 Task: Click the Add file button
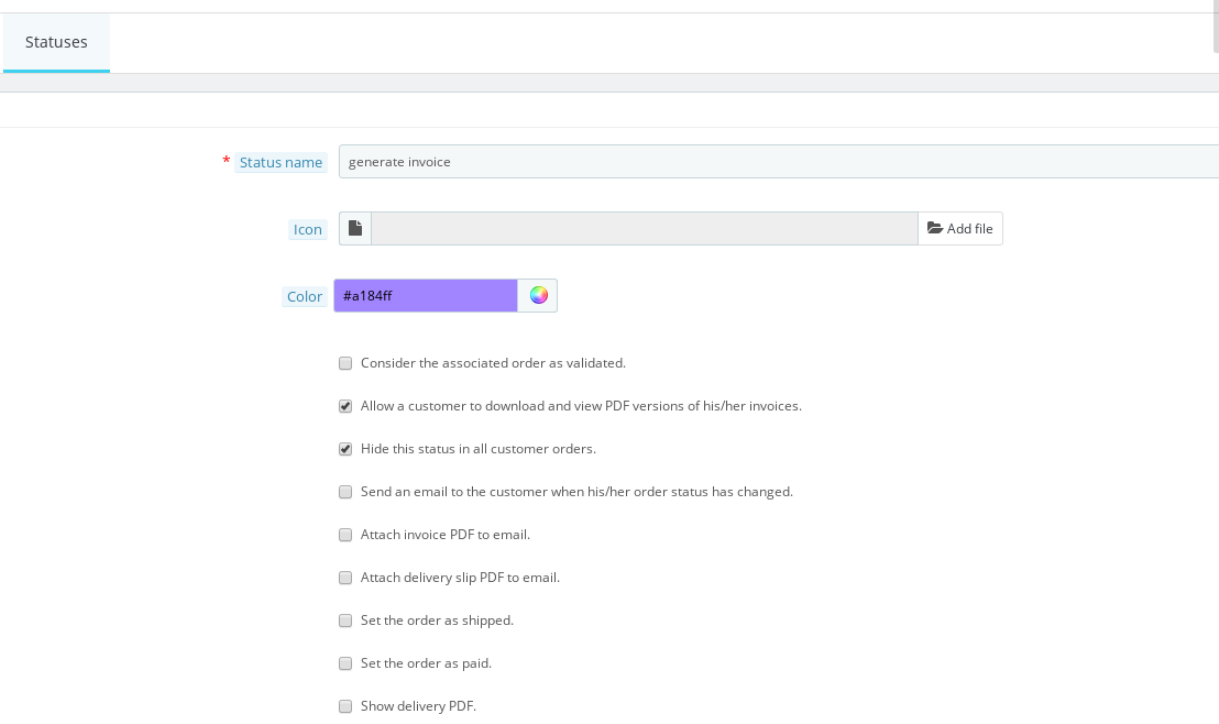click(960, 228)
